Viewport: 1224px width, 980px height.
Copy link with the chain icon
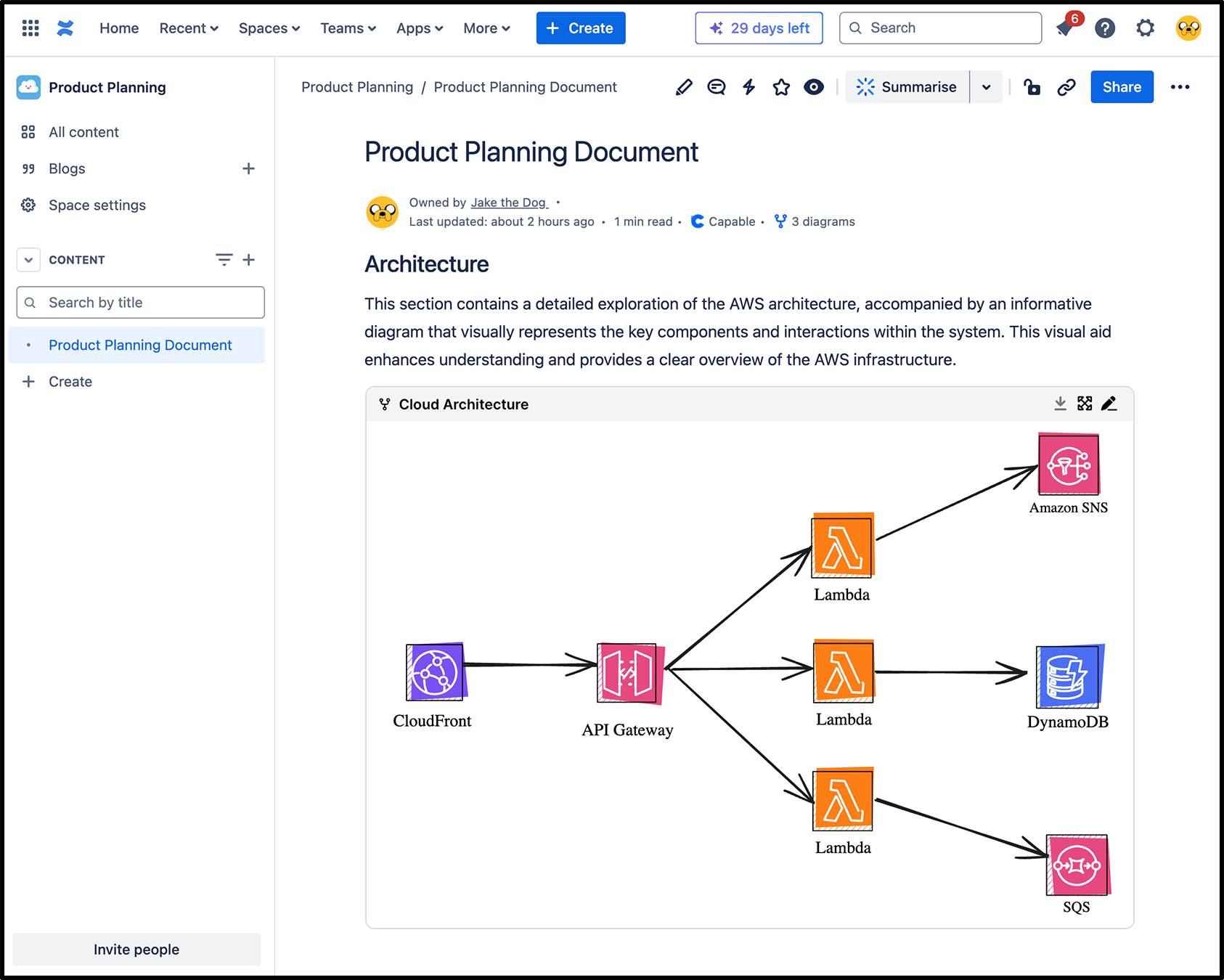pyautogui.click(x=1066, y=87)
